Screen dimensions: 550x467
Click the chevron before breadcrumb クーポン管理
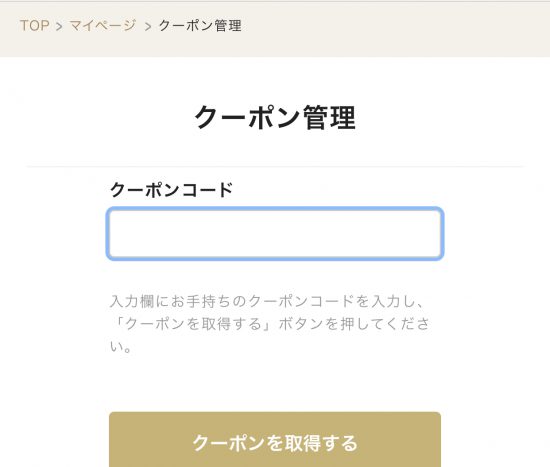click(x=148, y=26)
